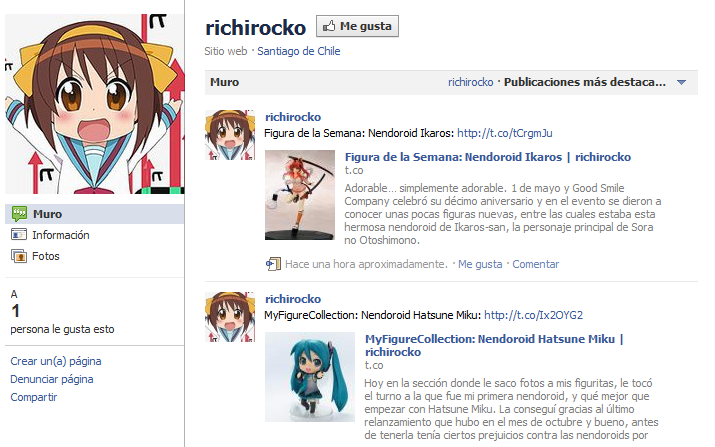Viewport: 715px width, 447px height.
Task: Click the Información card icon in sidebar
Action: [x=19, y=235]
